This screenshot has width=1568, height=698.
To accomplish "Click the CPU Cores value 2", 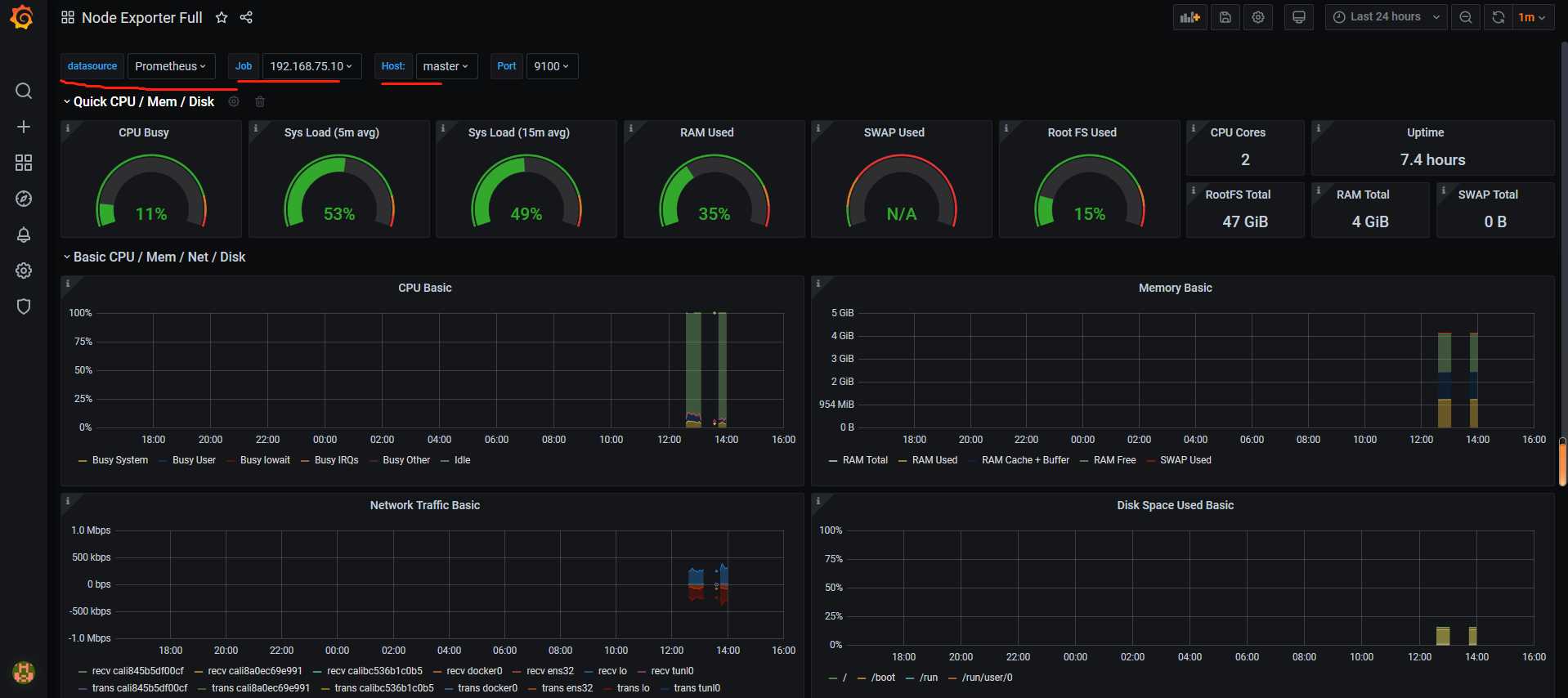I will click(x=1245, y=159).
